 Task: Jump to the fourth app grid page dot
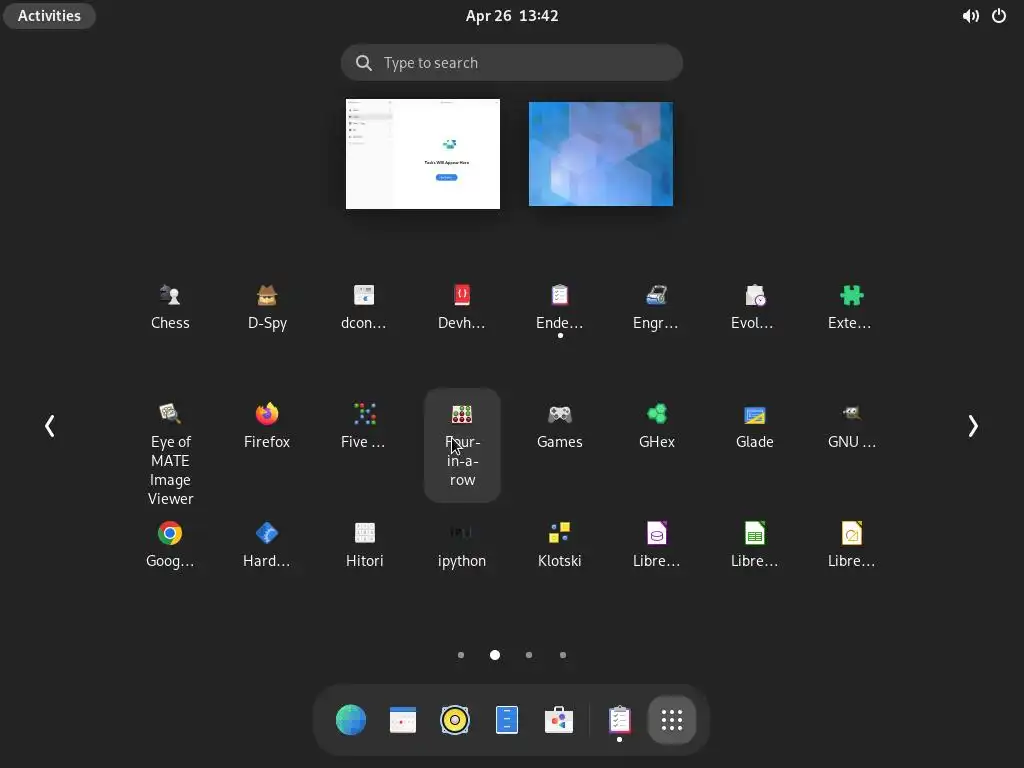(x=563, y=655)
